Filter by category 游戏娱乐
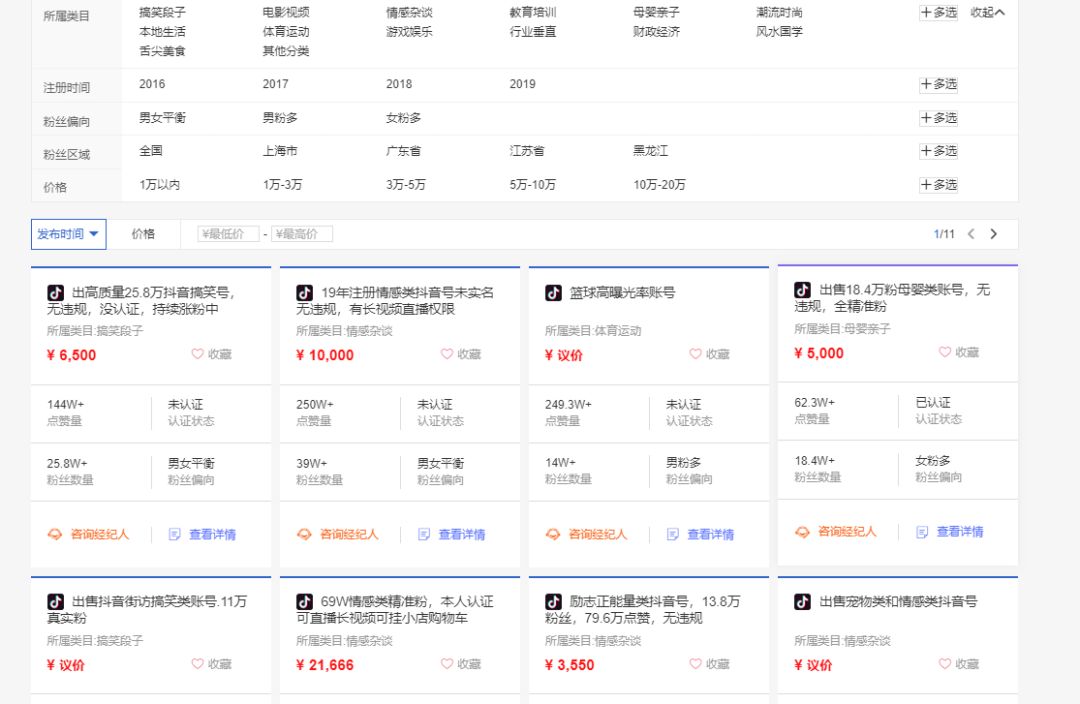1080x704 pixels. coord(409,32)
